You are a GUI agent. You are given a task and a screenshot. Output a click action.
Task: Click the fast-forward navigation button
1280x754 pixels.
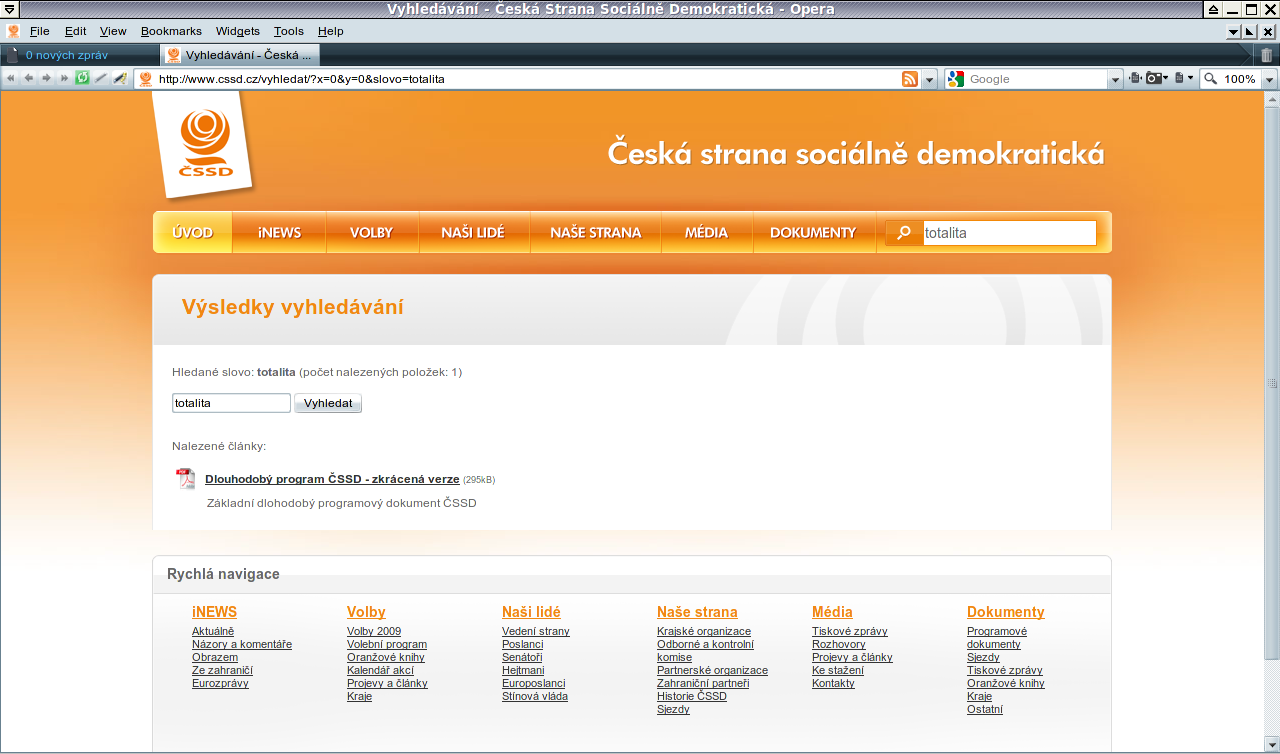click(64, 78)
